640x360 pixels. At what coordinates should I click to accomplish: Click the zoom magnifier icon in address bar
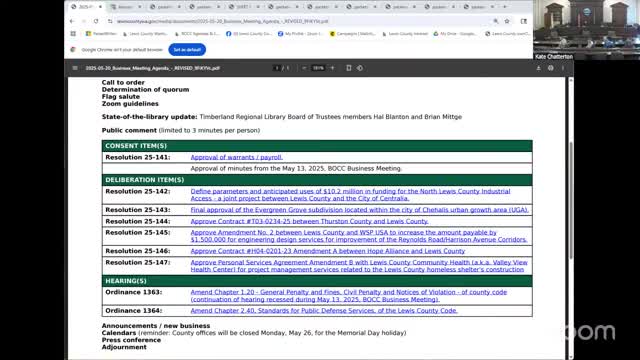tap(496, 21)
